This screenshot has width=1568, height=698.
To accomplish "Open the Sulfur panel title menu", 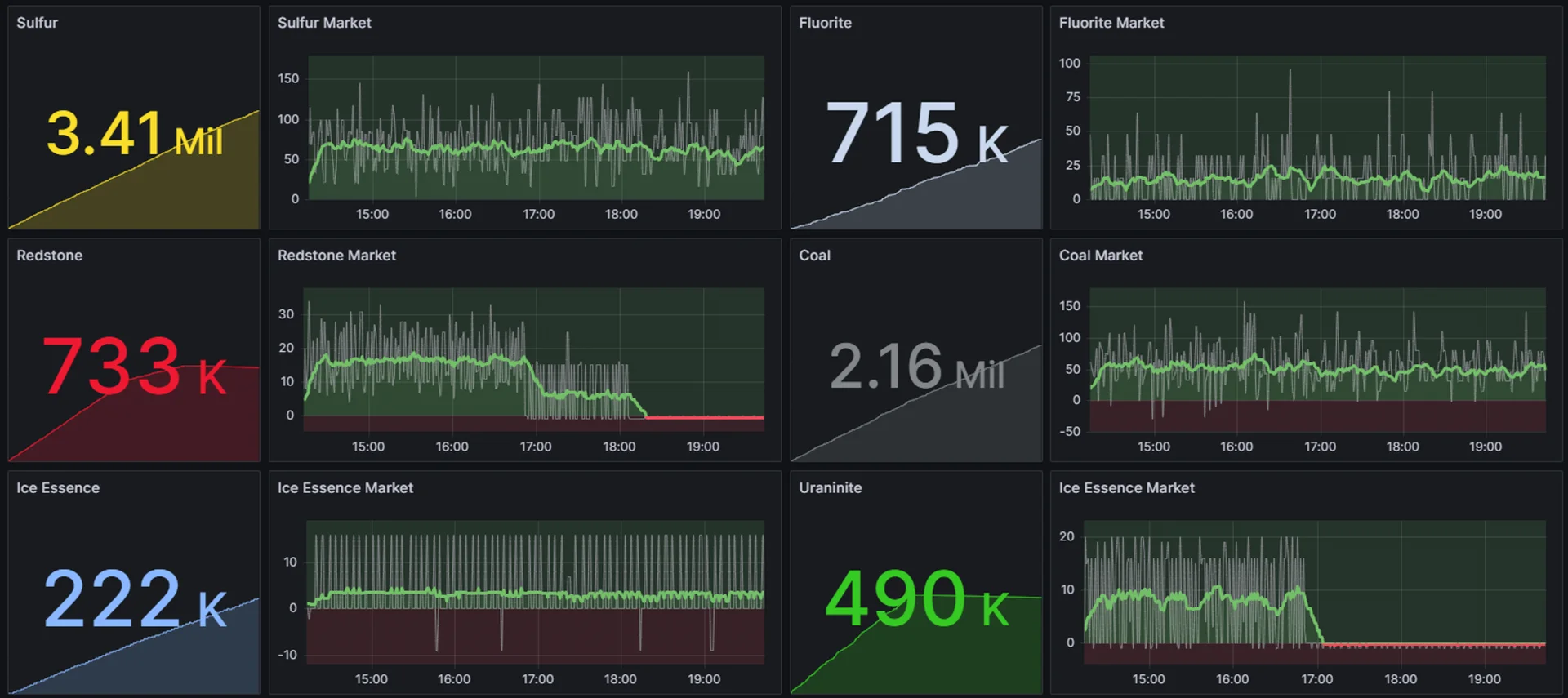I will 37,23.
